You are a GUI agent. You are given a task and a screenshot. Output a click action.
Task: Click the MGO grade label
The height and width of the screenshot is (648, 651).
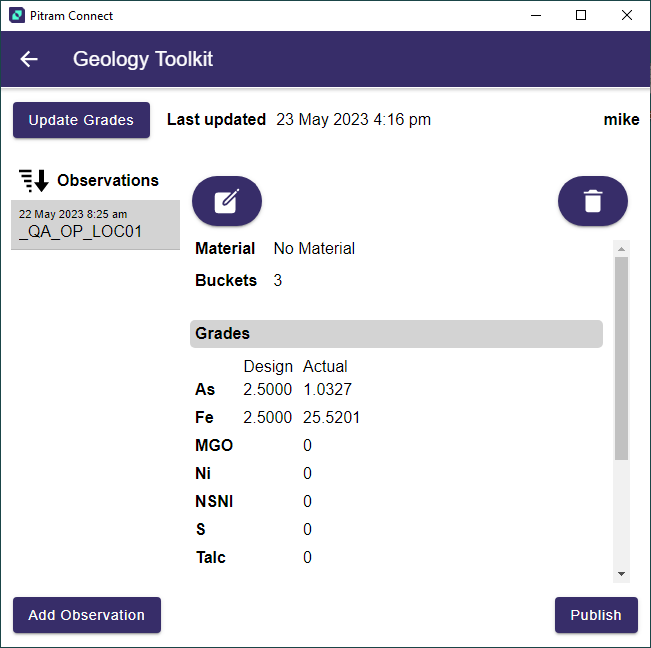(214, 445)
